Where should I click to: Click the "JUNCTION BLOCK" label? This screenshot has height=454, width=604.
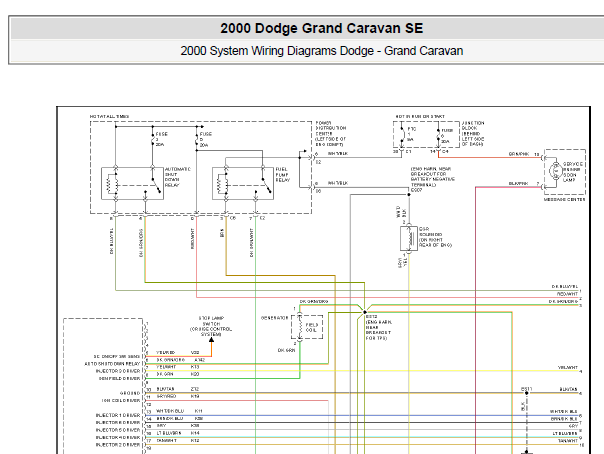click(x=473, y=126)
